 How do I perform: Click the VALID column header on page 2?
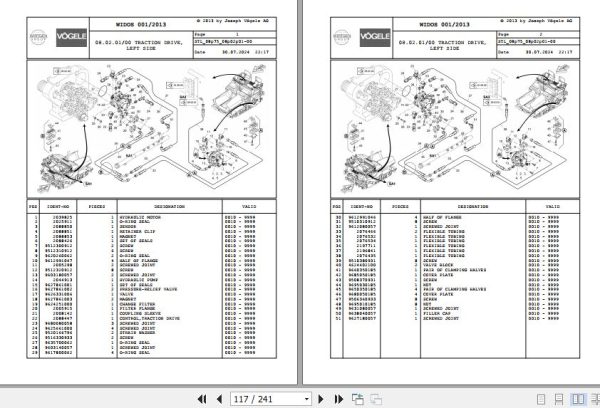pyautogui.click(x=553, y=207)
